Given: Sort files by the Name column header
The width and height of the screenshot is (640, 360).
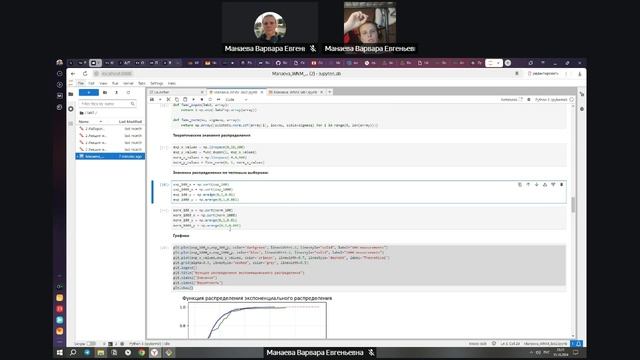Looking at the screenshot, I should (x=91, y=122).
